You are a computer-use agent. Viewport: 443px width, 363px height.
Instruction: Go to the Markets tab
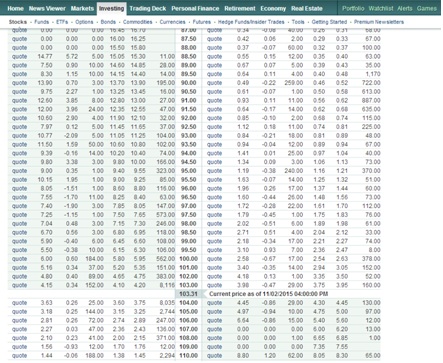coord(82,8)
